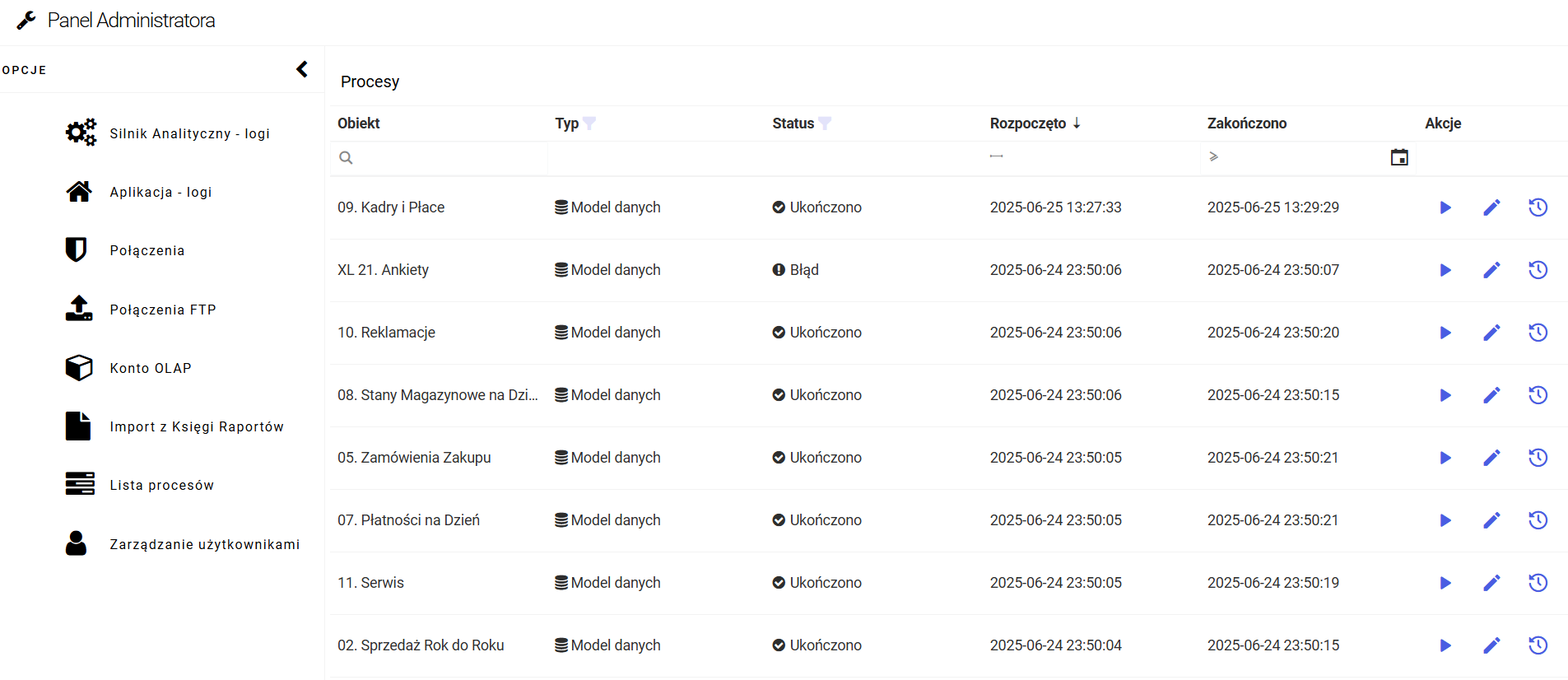Screen dimensions: 1568x680
Task: Run the 11. Serwis process
Action: click(x=1445, y=583)
